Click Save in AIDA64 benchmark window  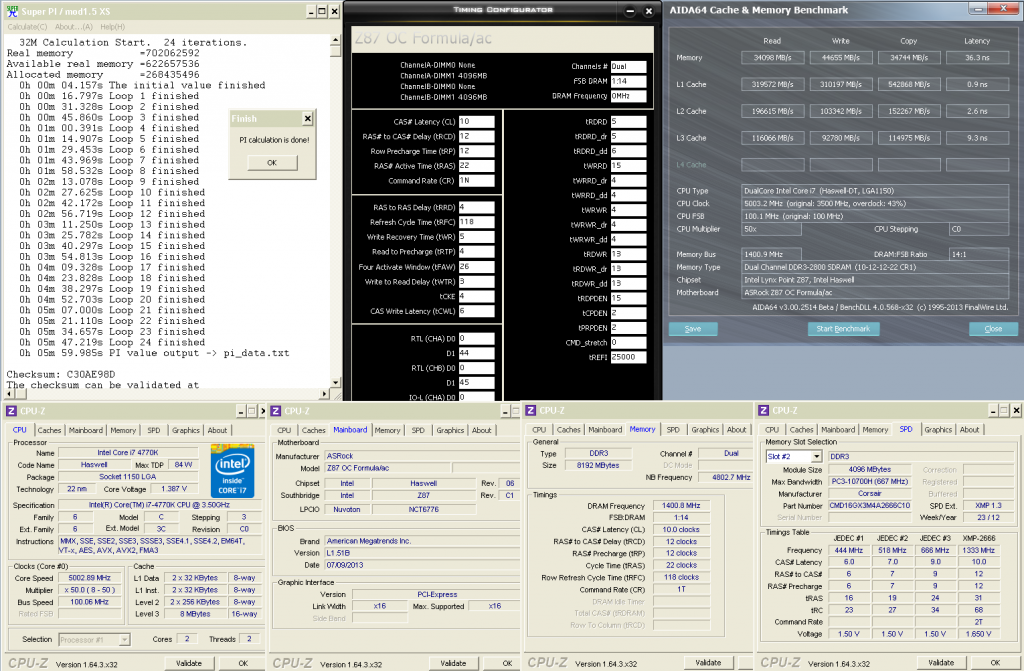(693, 329)
